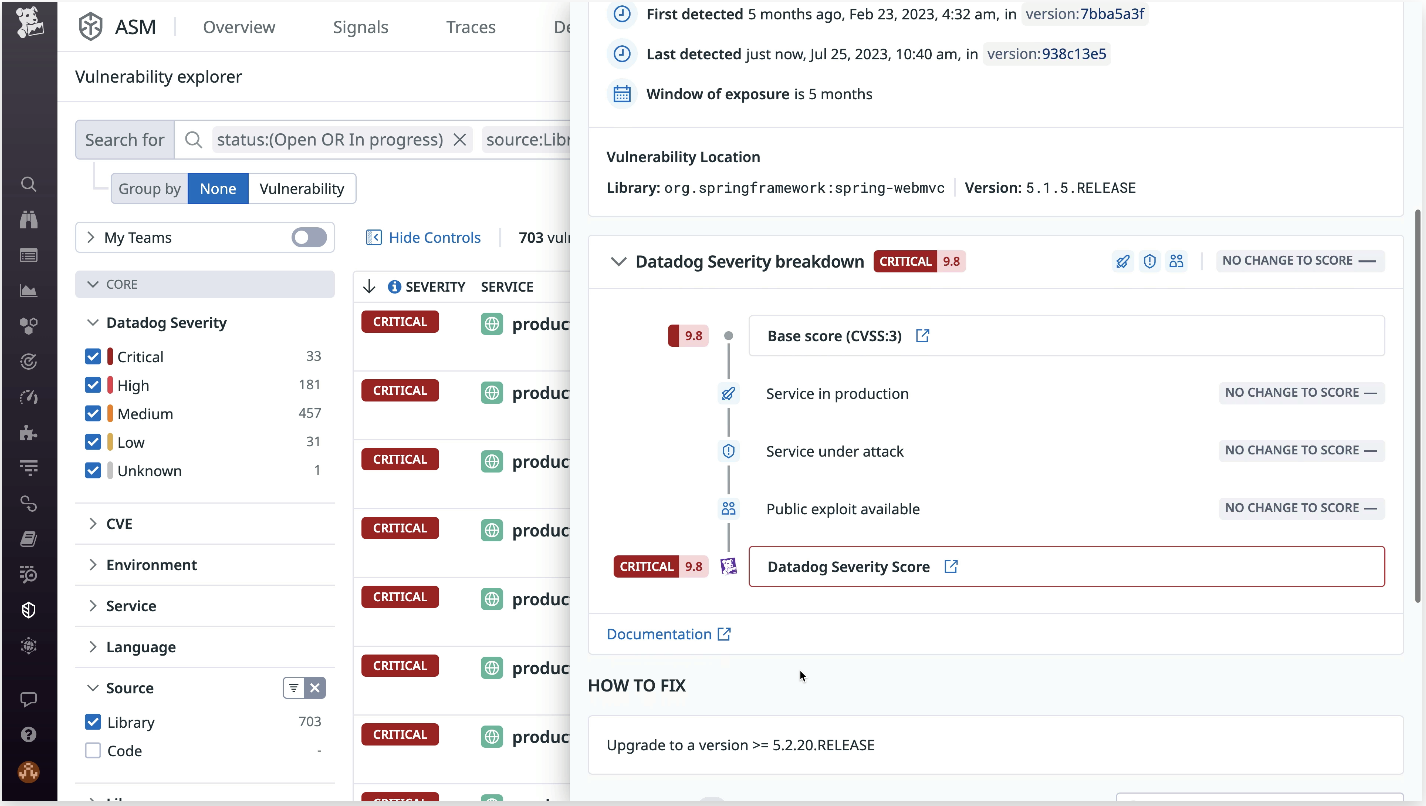
Task: Click the Upgrade to version >= 5.2.20.RELEASE text
Action: (741, 745)
